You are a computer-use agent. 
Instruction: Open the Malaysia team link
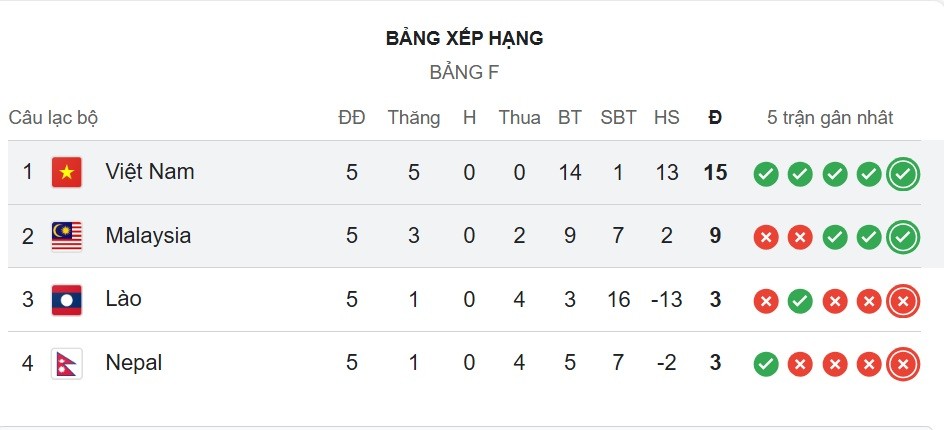click(x=148, y=236)
